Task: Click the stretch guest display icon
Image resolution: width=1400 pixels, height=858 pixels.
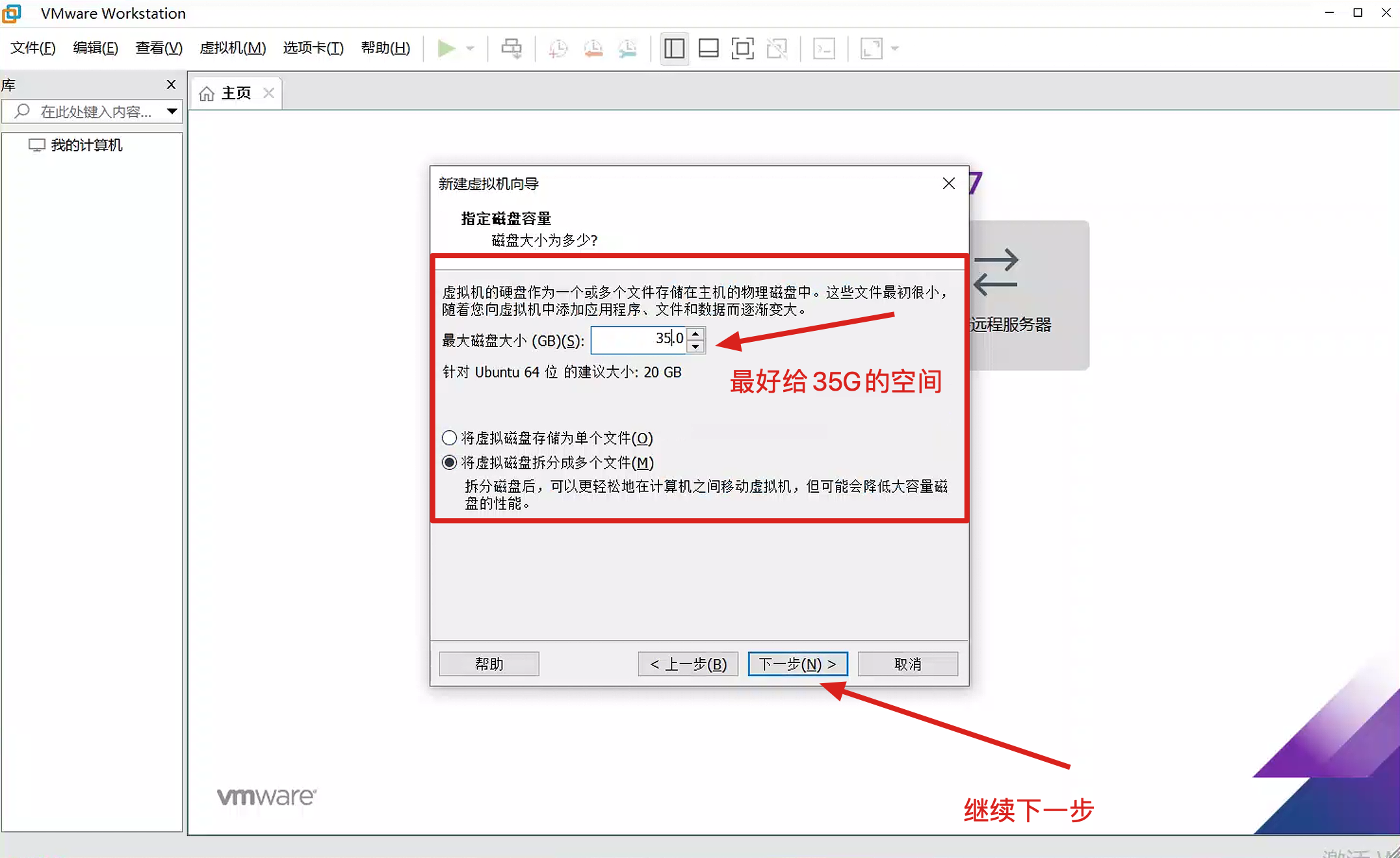Action: pyautogui.click(x=871, y=48)
